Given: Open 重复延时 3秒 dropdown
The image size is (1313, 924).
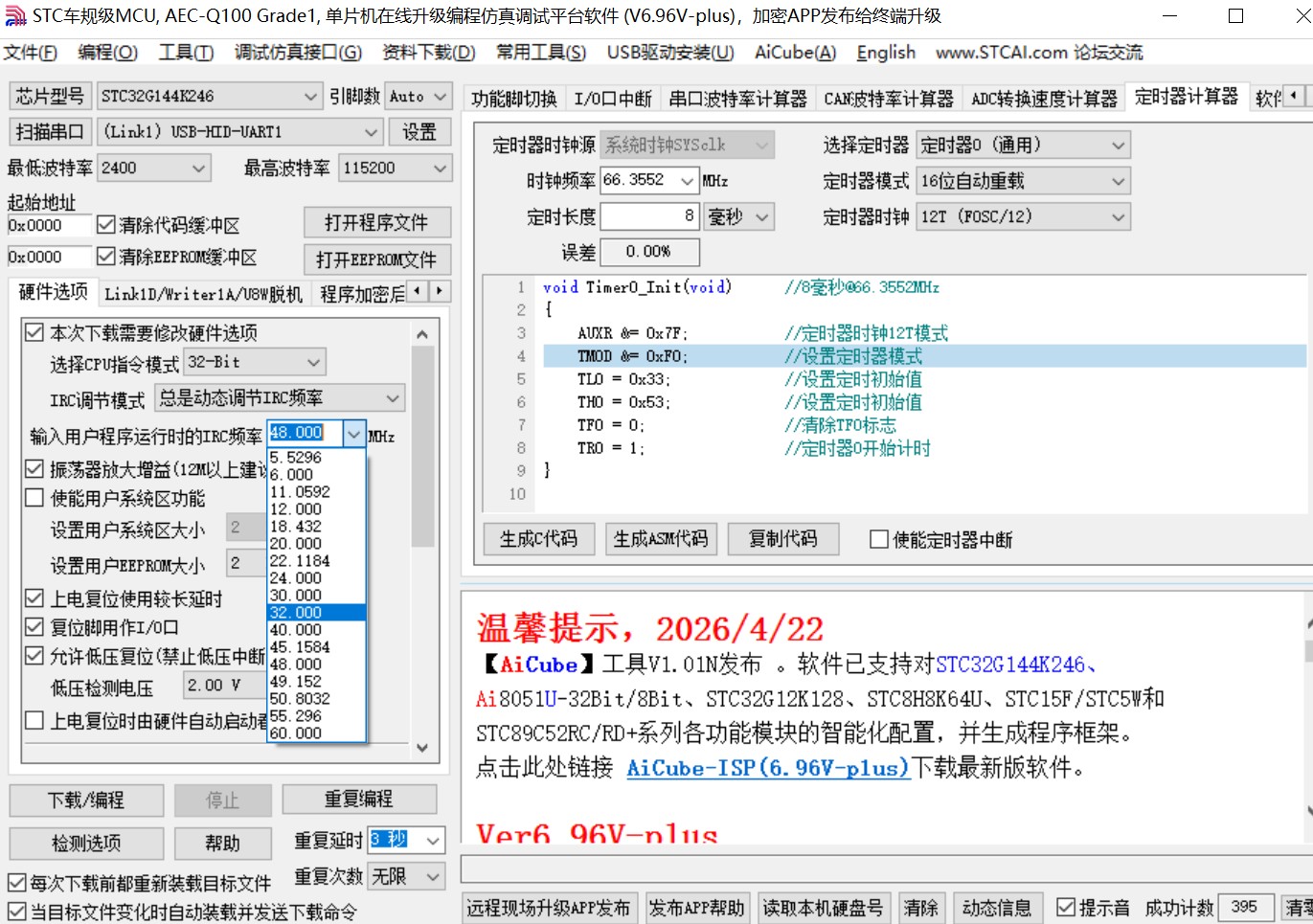Looking at the screenshot, I should click(433, 840).
